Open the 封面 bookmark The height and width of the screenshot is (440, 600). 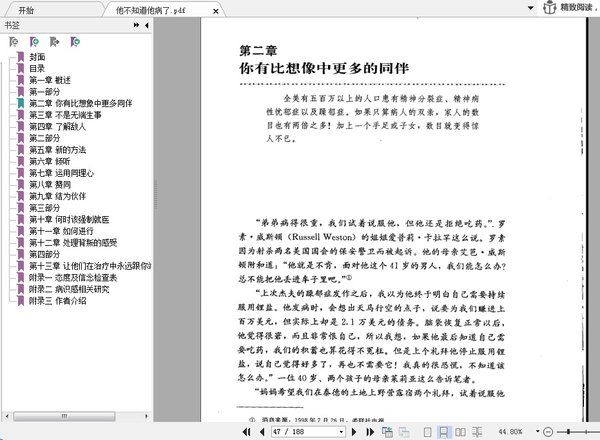click(x=37, y=57)
